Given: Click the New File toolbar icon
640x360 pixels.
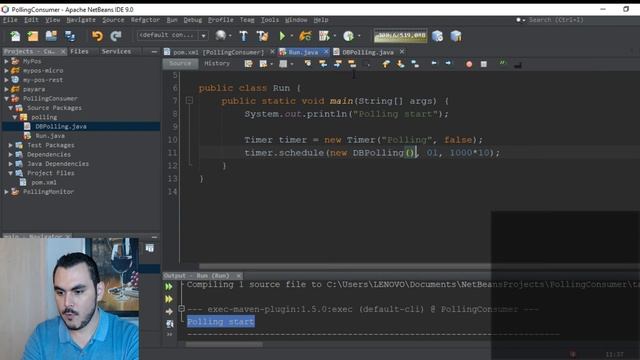Looking at the screenshot, I should click(15, 36).
